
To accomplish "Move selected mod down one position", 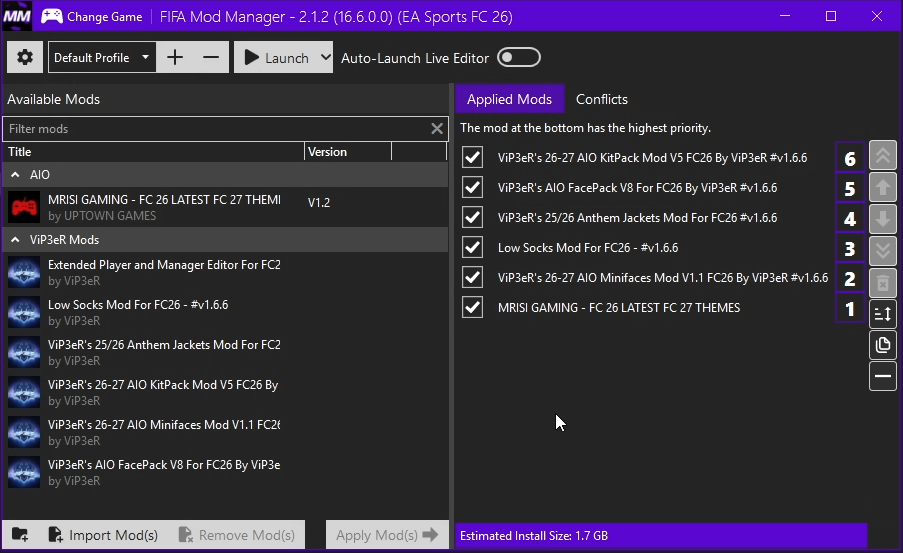I will 883,219.
